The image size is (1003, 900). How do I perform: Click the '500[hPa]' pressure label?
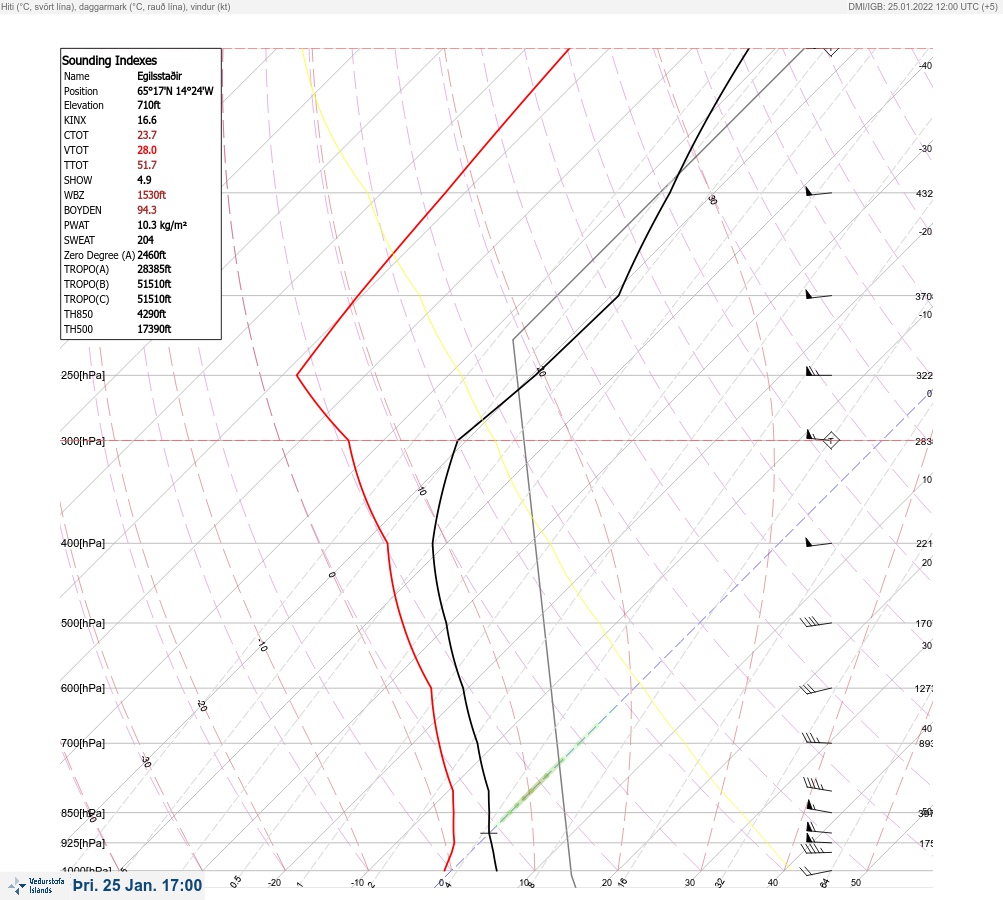click(83, 624)
